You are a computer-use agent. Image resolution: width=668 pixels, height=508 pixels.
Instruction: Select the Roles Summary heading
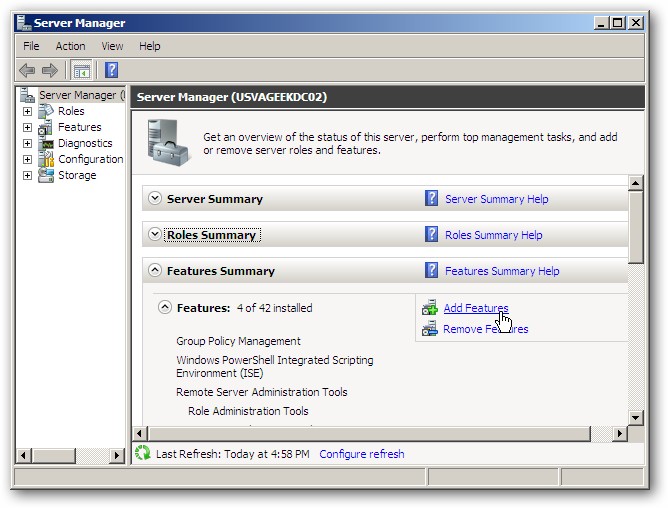[212, 235]
